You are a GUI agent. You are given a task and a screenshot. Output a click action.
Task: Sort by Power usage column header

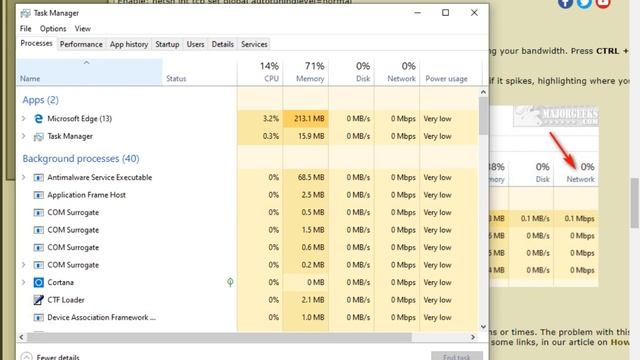[451, 72]
